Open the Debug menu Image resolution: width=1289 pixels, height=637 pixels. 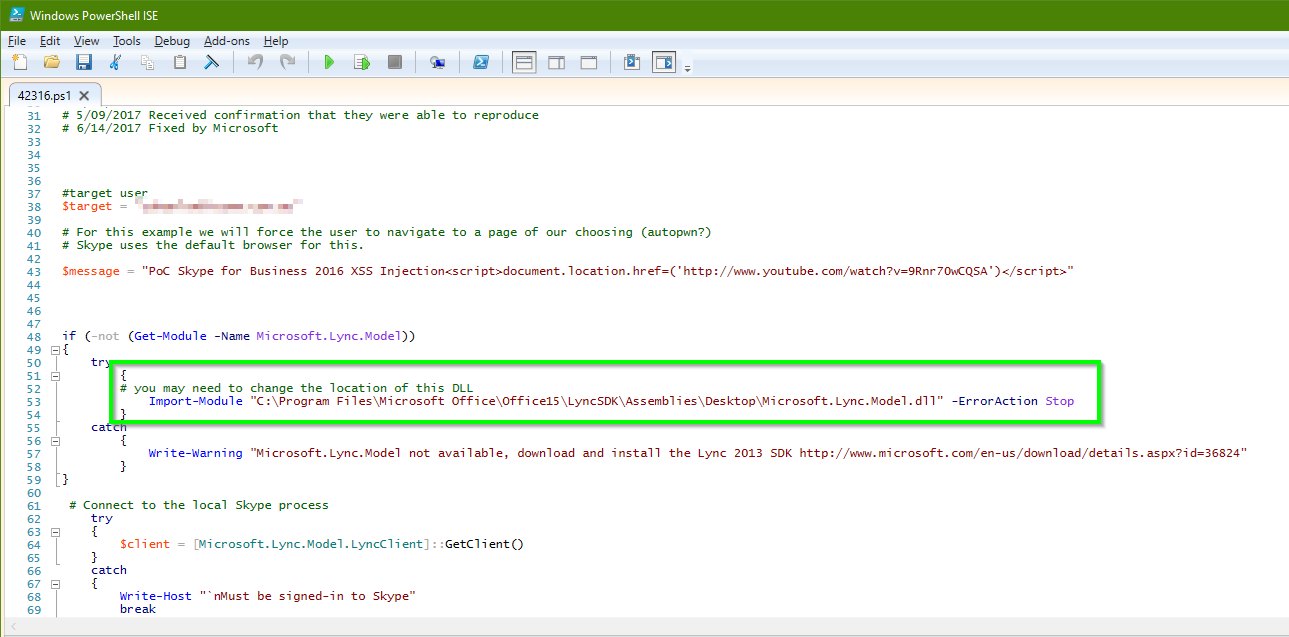pos(172,41)
